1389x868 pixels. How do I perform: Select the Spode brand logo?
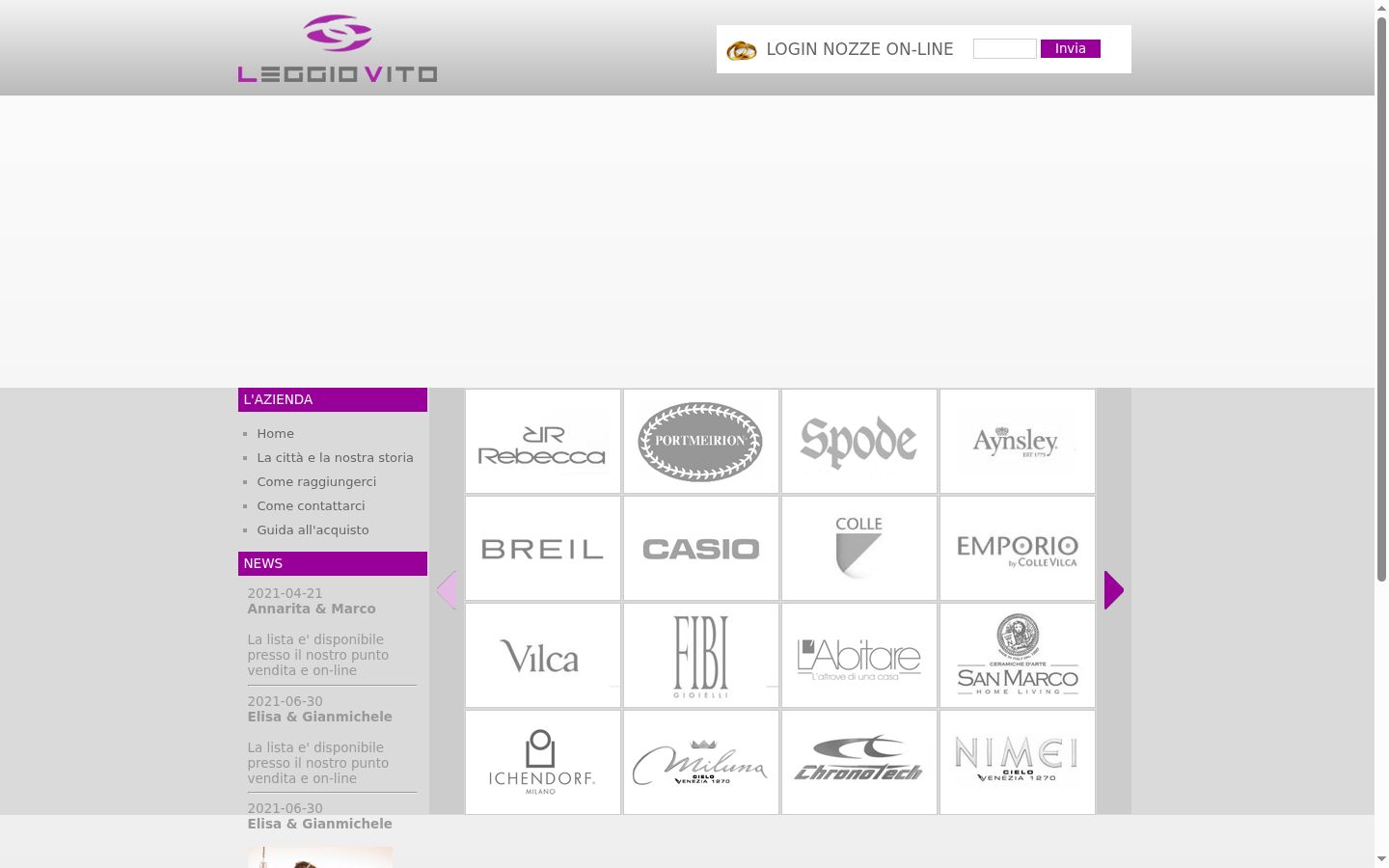click(859, 442)
